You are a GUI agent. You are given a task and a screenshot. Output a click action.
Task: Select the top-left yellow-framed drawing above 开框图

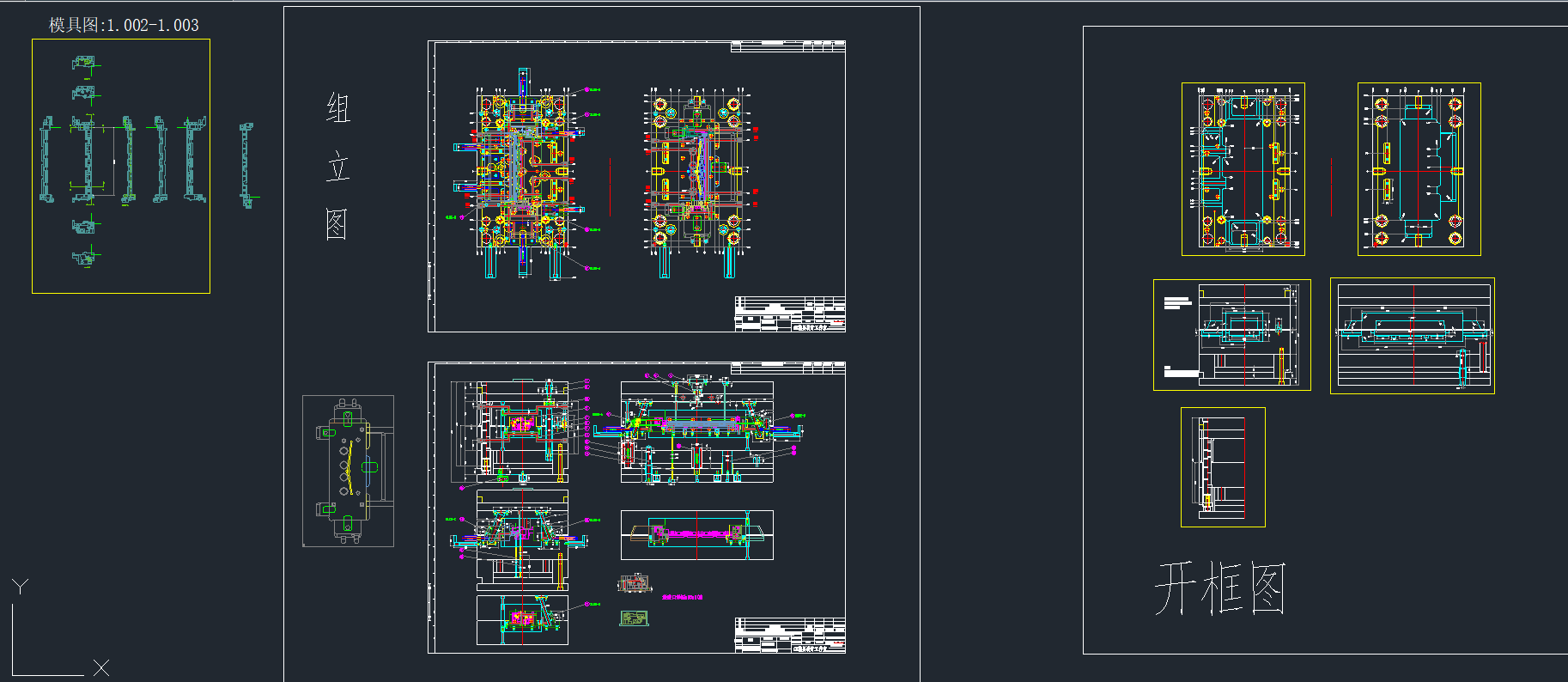tap(1243, 169)
